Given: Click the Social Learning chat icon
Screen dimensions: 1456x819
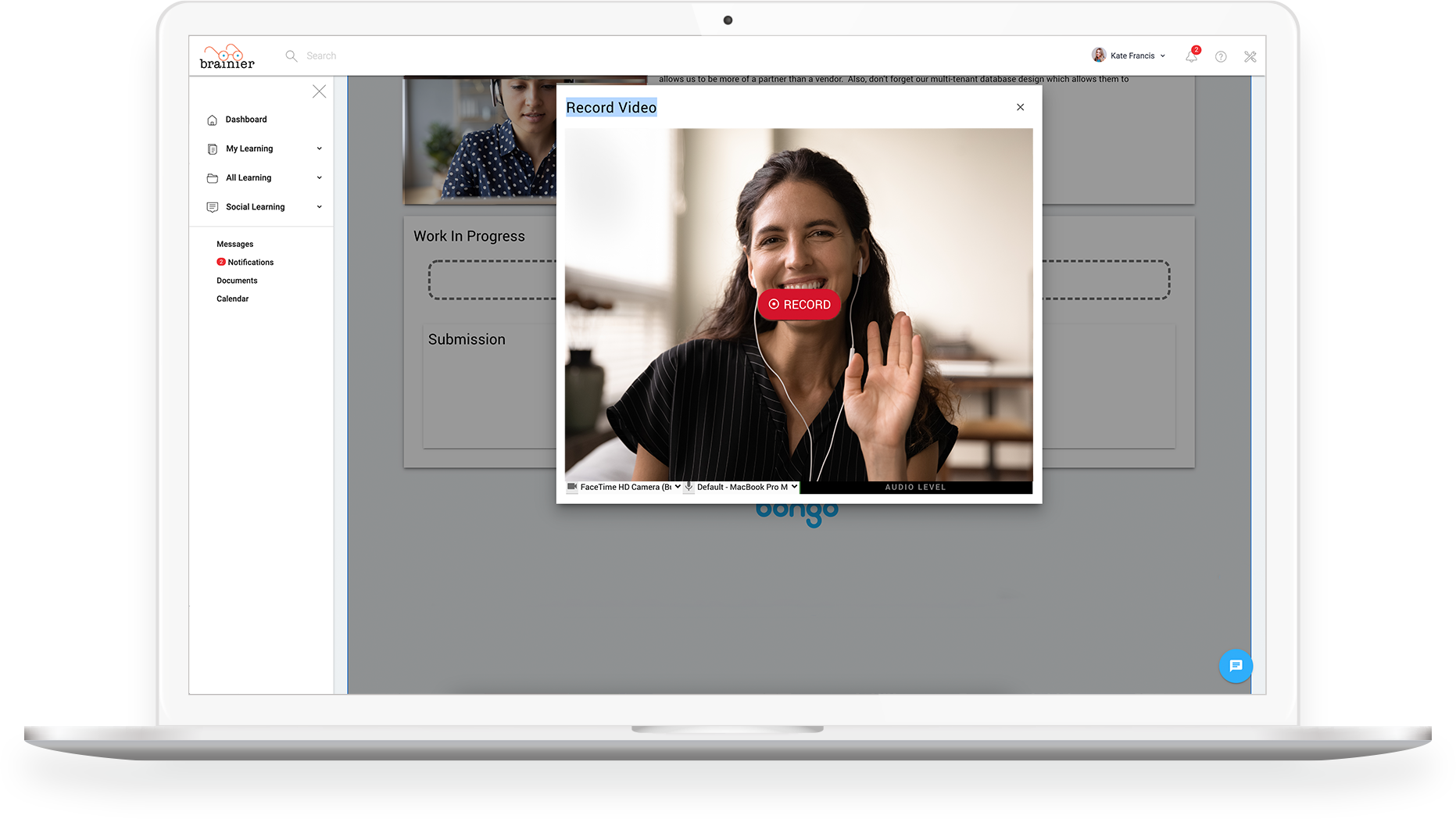Looking at the screenshot, I should (212, 207).
